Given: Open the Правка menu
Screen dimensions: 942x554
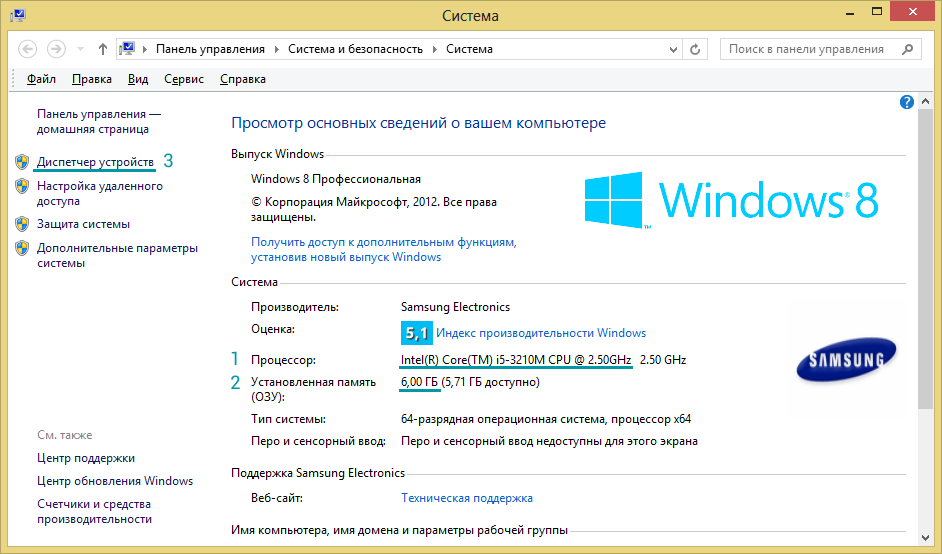Looking at the screenshot, I should [x=92, y=79].
